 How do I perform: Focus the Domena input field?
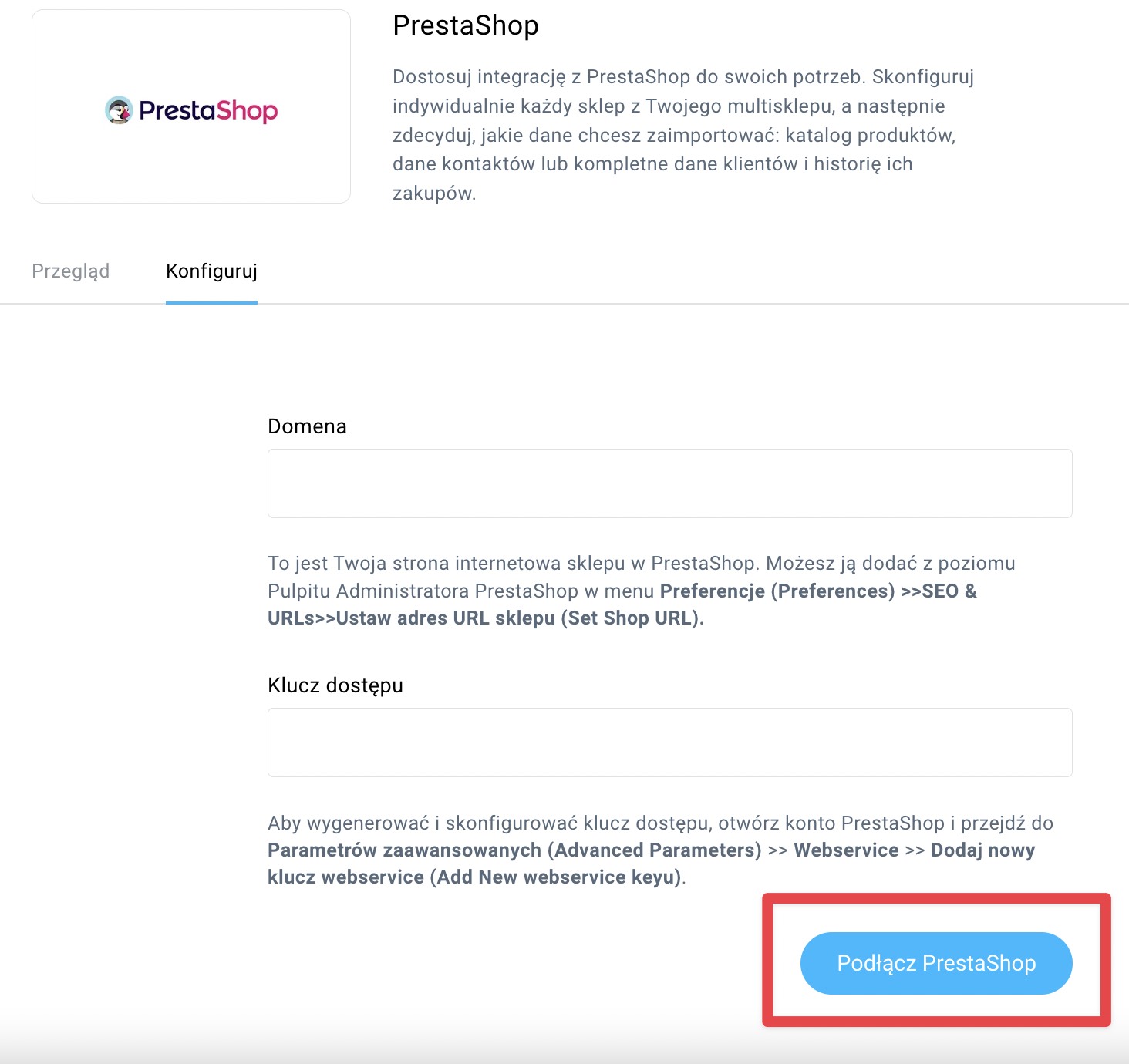pyautogui.click(x=669, y=483)
